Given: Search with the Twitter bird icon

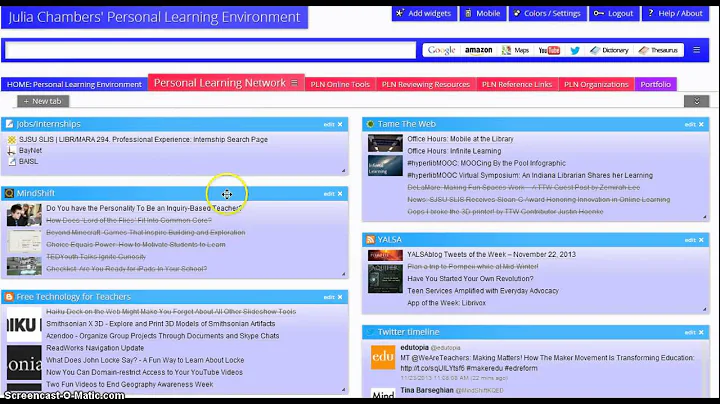Looking at the screenshot, I should click(x=575, y=50).
